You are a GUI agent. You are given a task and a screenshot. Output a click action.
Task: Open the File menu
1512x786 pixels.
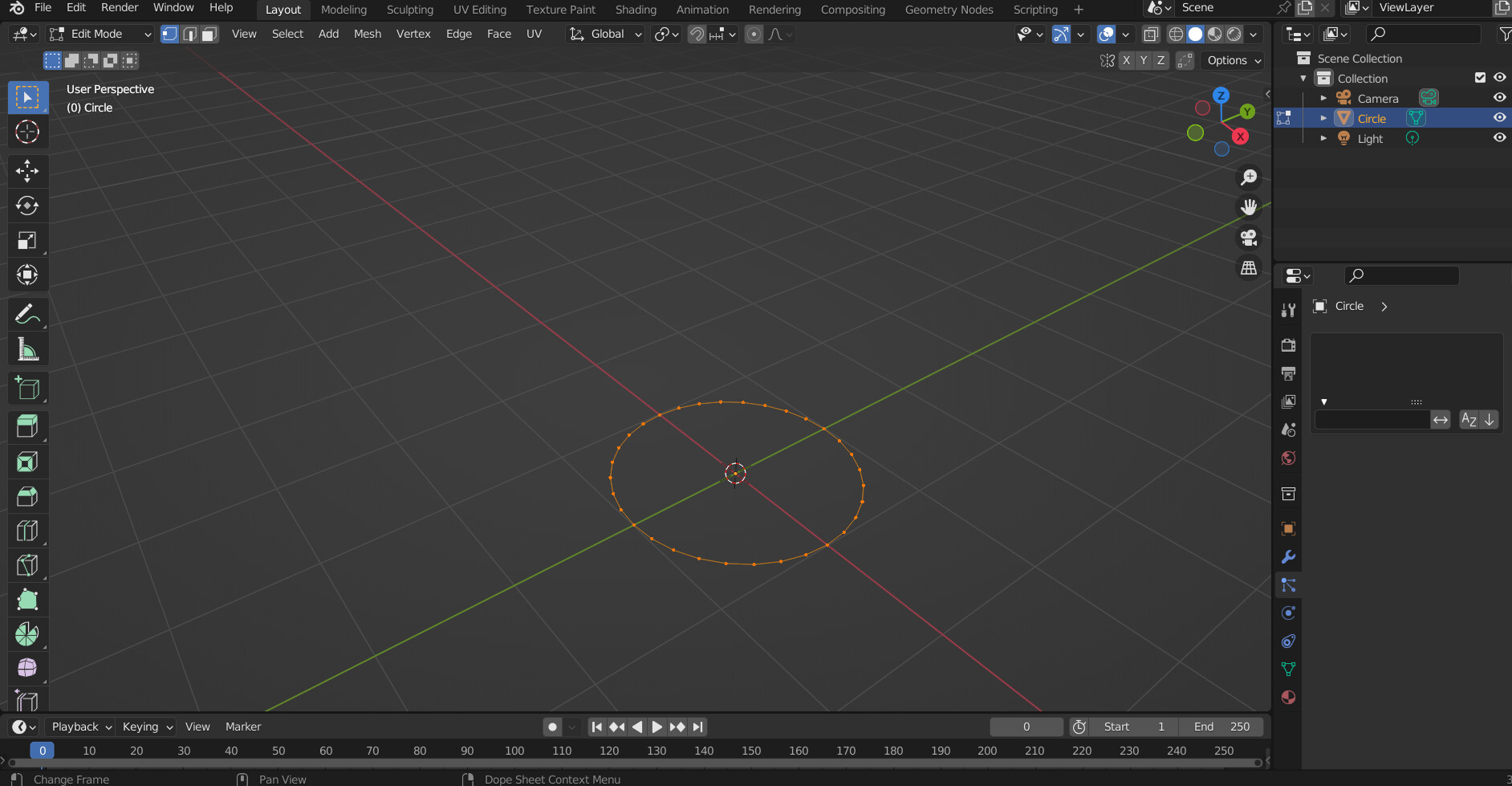(43, 8)
